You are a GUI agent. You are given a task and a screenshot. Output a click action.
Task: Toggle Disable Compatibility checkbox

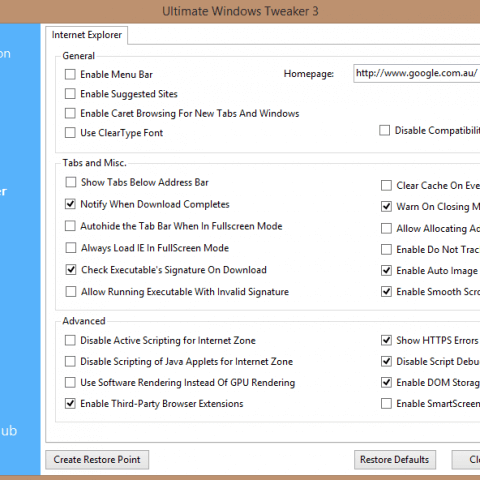[385, 130]
